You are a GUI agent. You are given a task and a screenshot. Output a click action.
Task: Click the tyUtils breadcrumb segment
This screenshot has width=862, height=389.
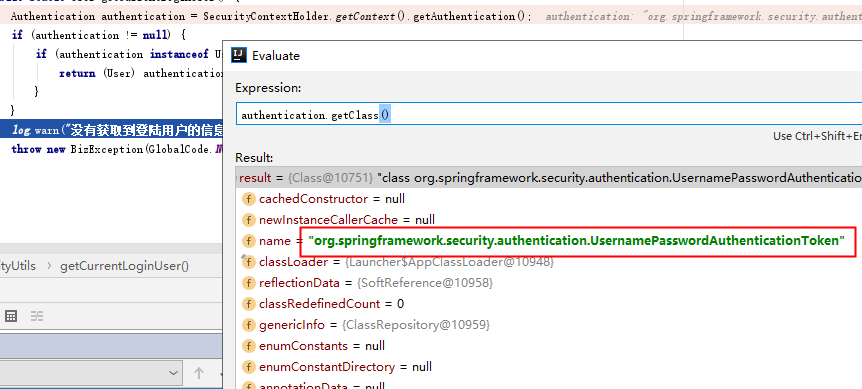[x=18, y=266]
